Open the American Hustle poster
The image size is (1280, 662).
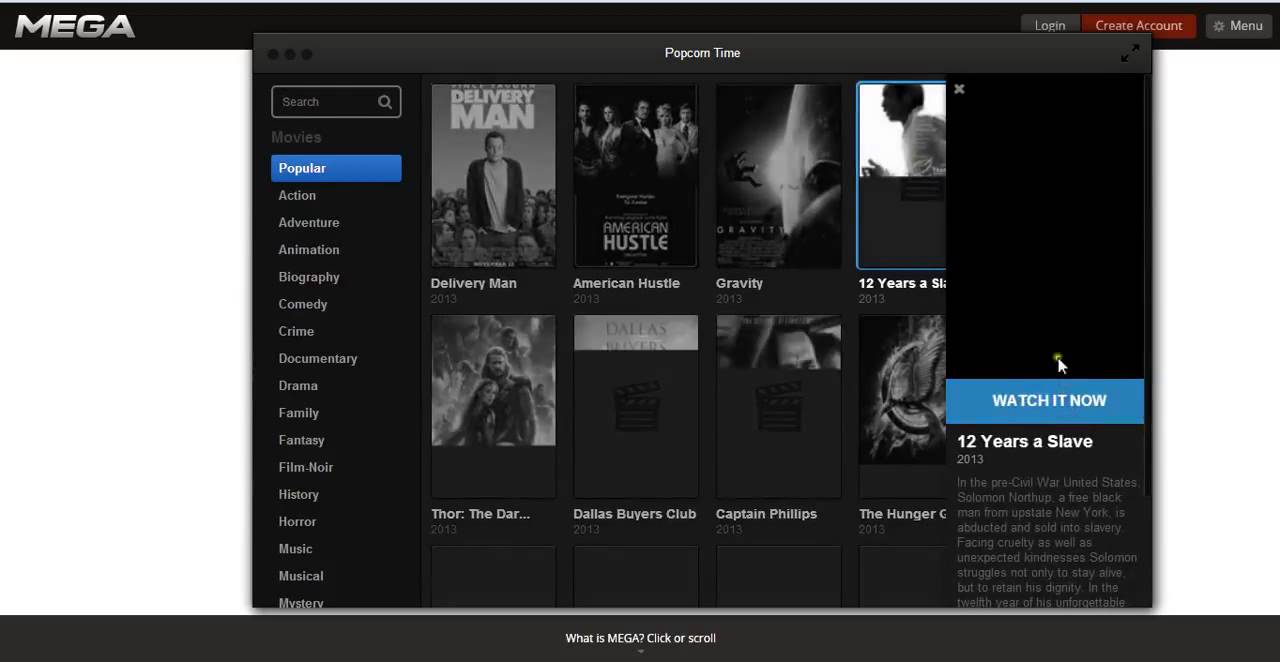pyautogui.click(x=636, y=175)
